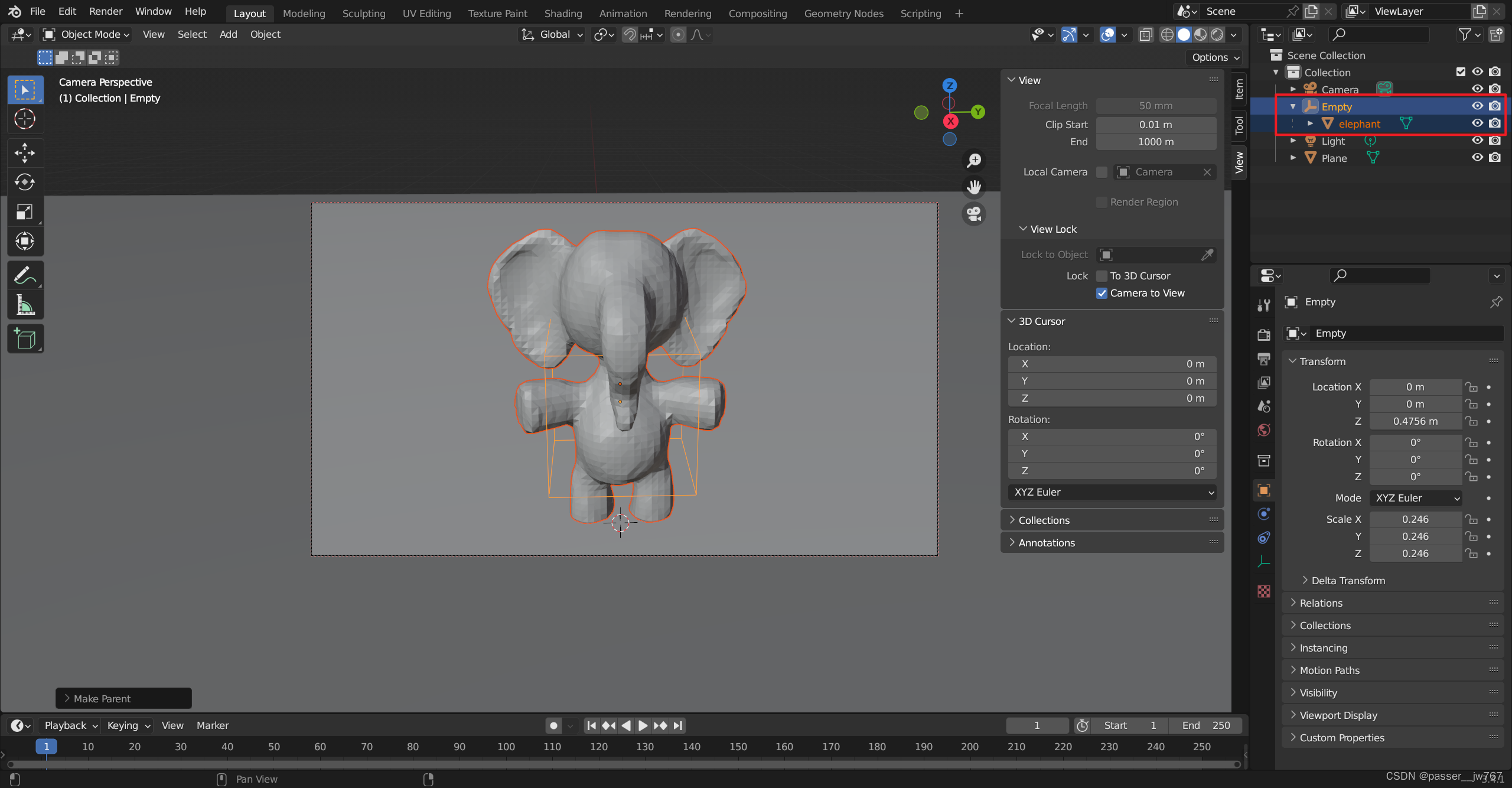Click the Local Camera Camera button

[1164, 172]
